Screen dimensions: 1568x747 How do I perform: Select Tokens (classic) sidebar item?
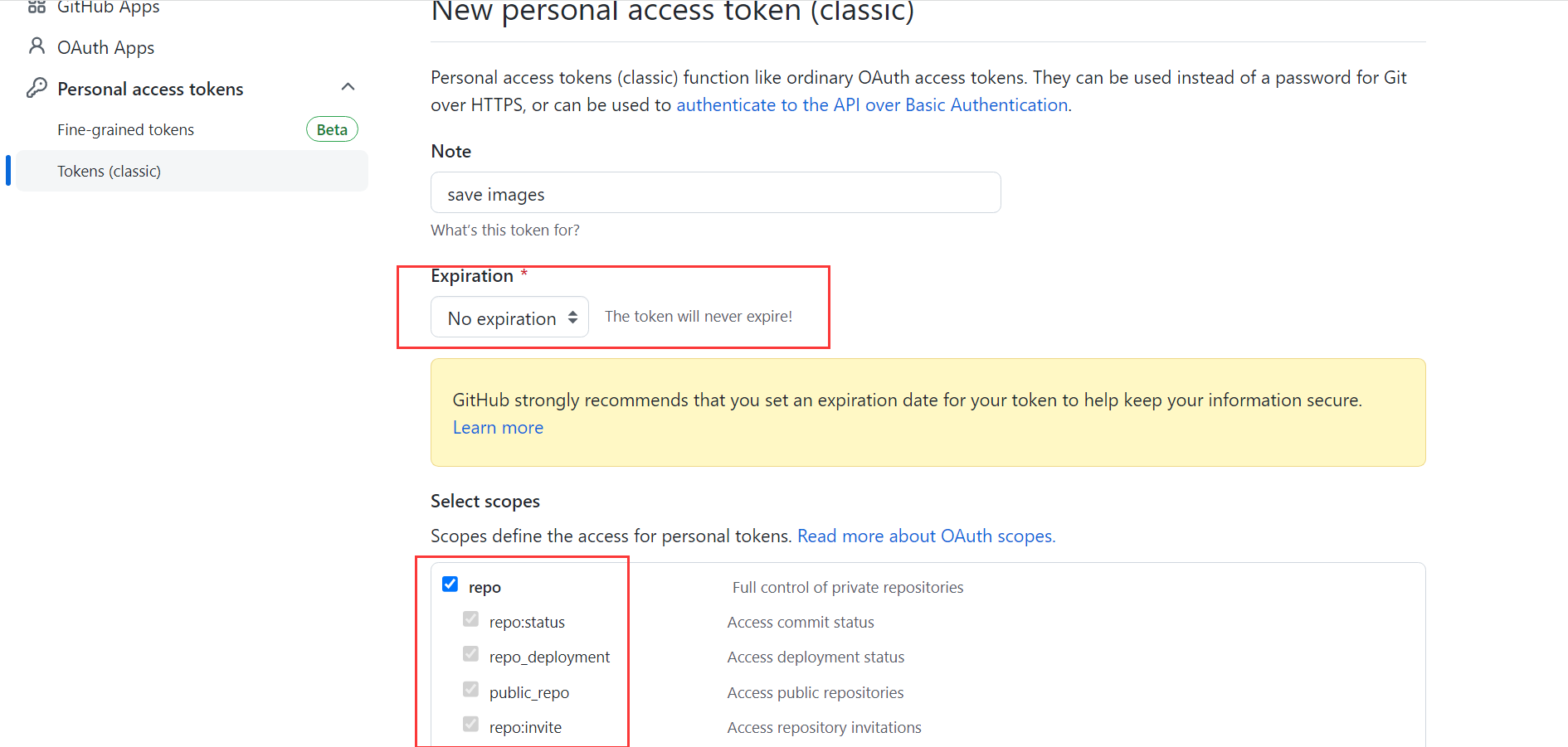pos(192,171)
